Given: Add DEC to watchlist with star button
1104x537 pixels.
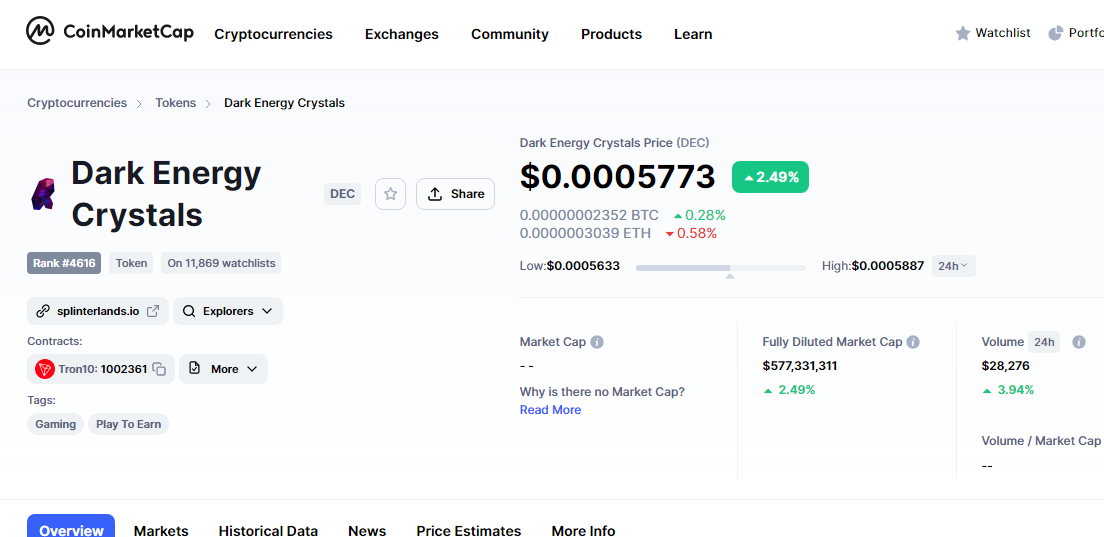Looking at the screenshot, I should click(x=391, y=194).
